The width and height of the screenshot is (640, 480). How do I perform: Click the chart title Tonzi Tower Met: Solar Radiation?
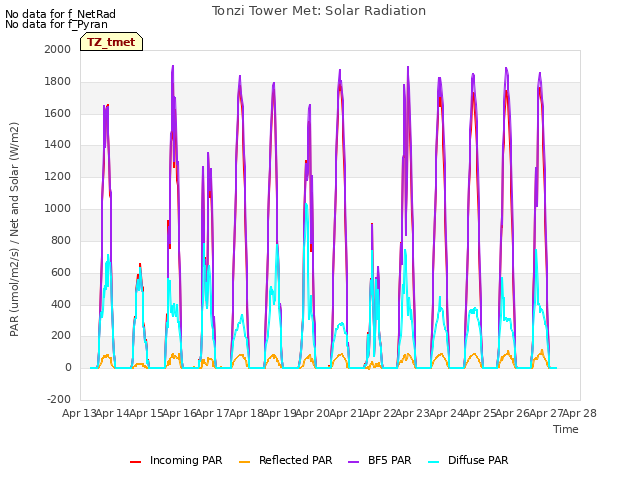point(319,11)
